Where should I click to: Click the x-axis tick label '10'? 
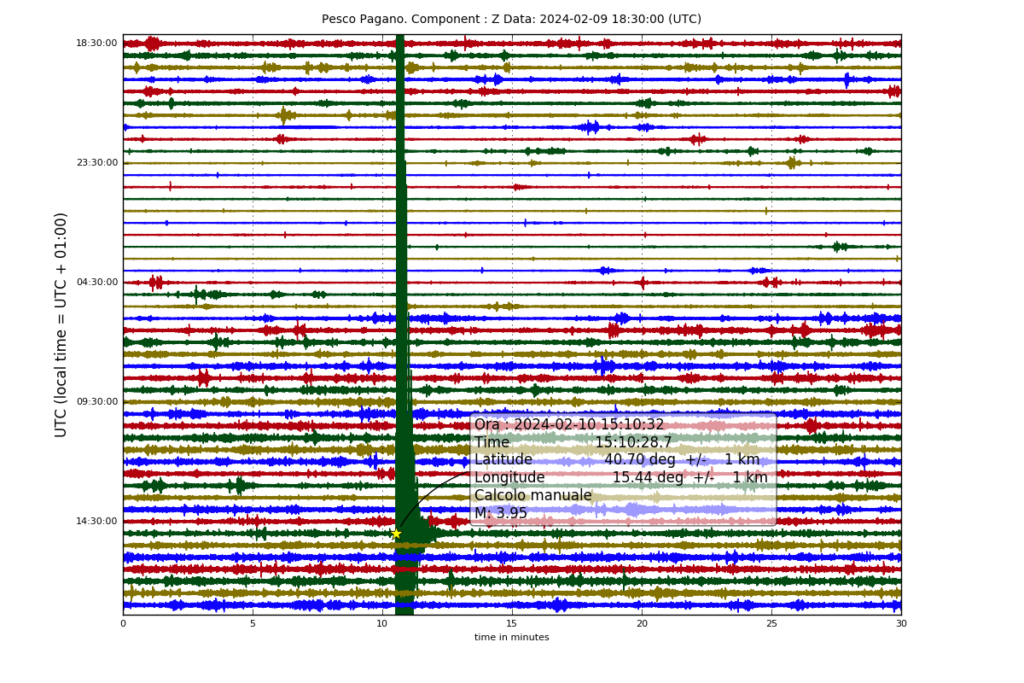click(x=382, y=624)
